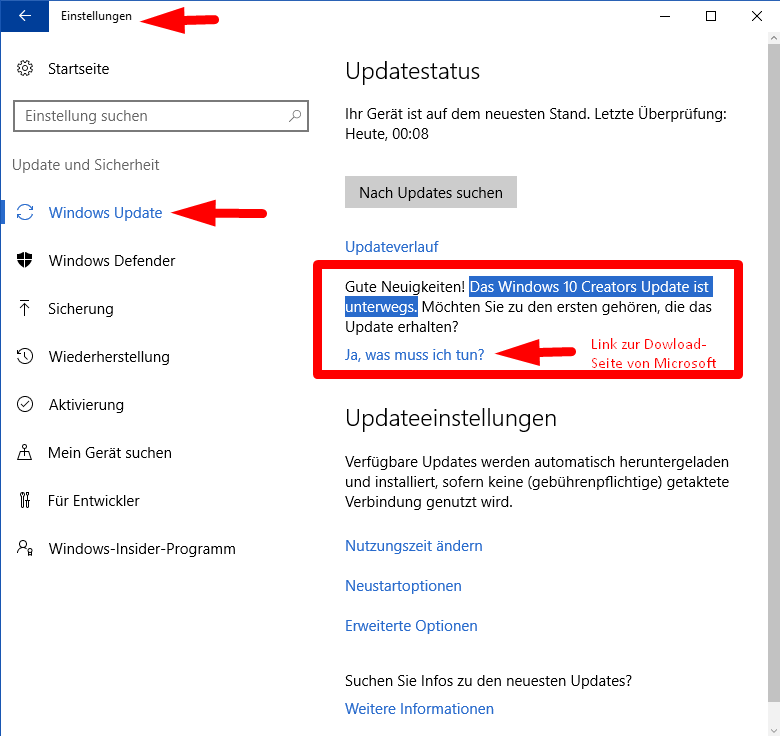Click 'Suchen Sie Infos zu den neuesten Updates?' text

[488, 680]
